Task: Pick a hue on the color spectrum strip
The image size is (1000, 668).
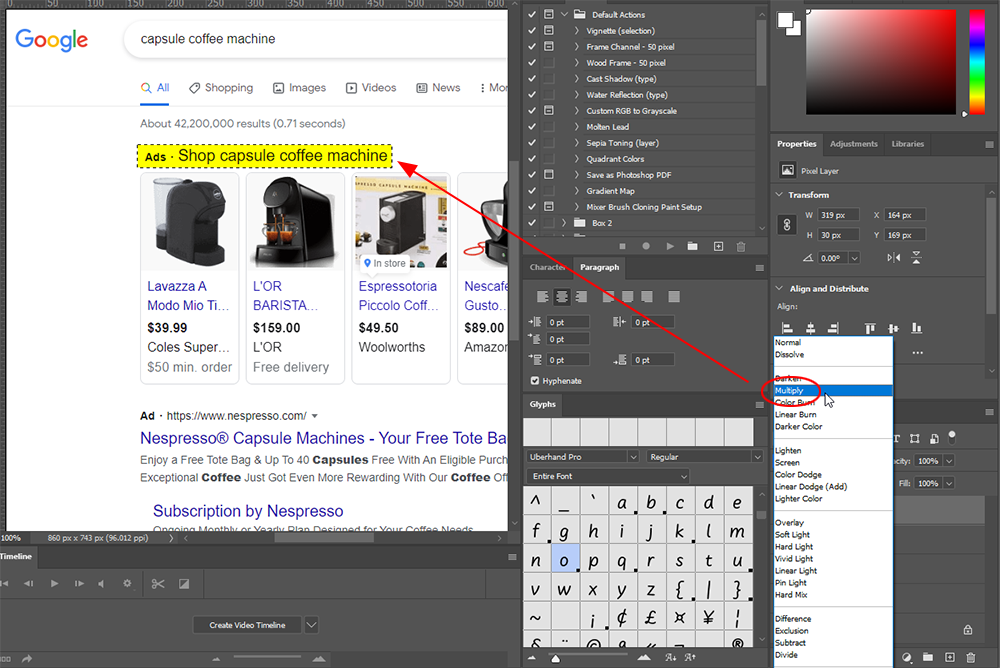Action: tap(977, 62)
